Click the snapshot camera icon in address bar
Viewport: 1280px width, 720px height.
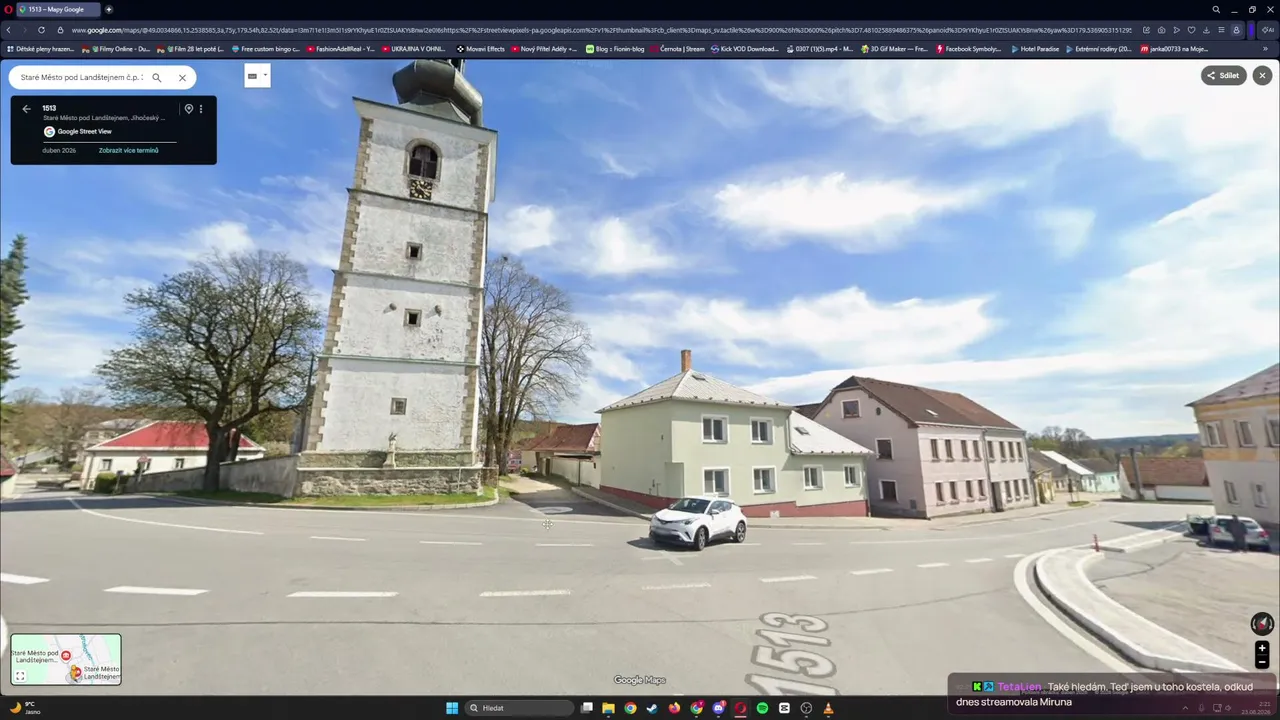[1161, 30]
